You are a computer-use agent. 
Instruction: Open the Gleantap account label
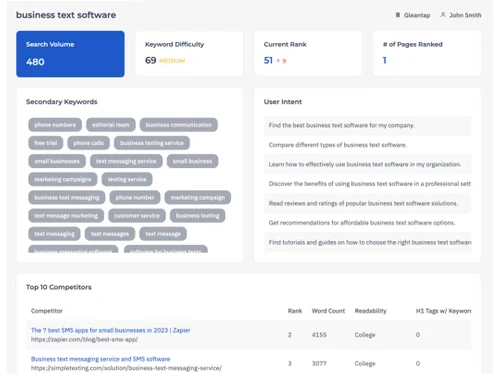(x=417, y=15)
